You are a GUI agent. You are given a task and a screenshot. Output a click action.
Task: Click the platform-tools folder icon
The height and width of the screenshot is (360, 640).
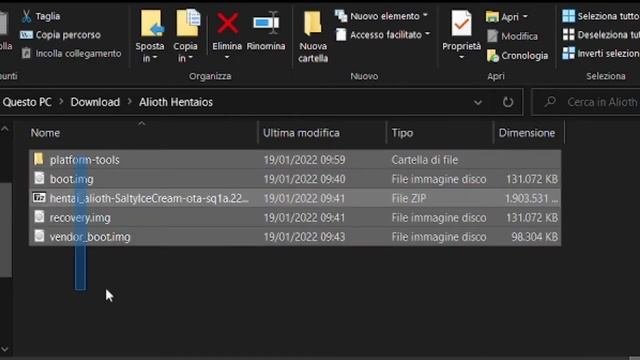(x=39, y=159)
